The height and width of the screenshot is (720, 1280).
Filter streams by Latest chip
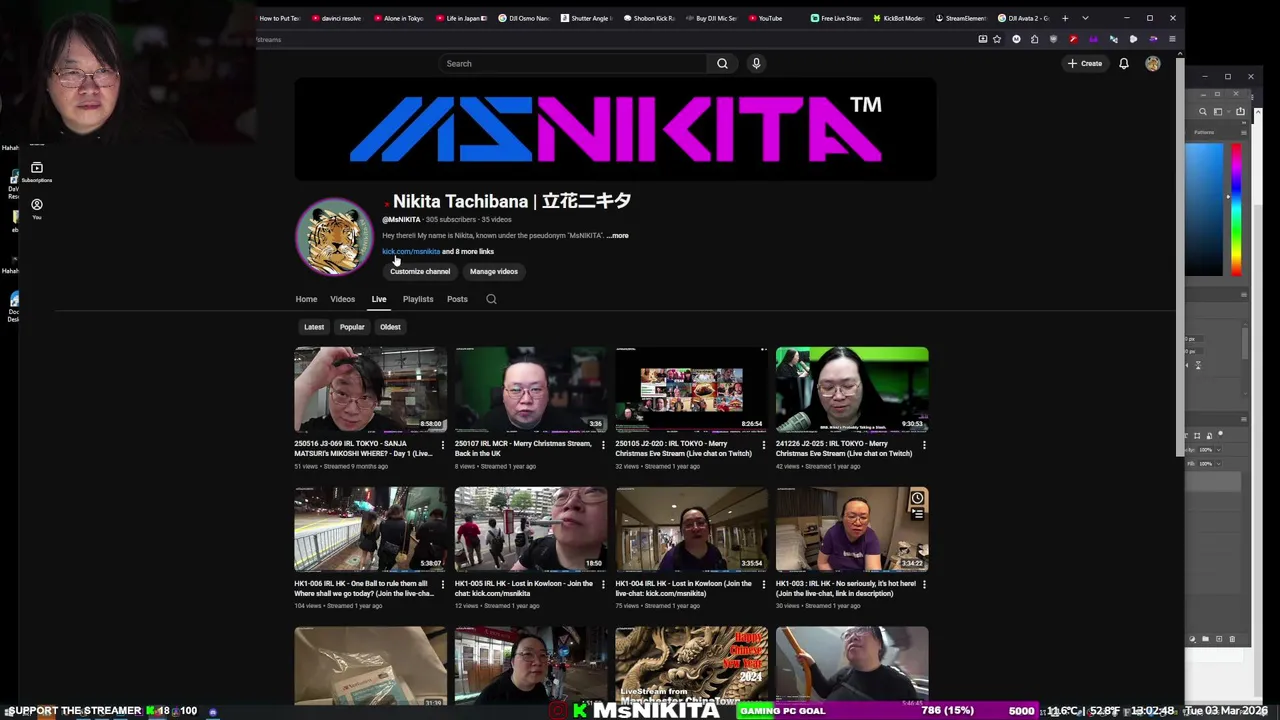coord(314,327)
